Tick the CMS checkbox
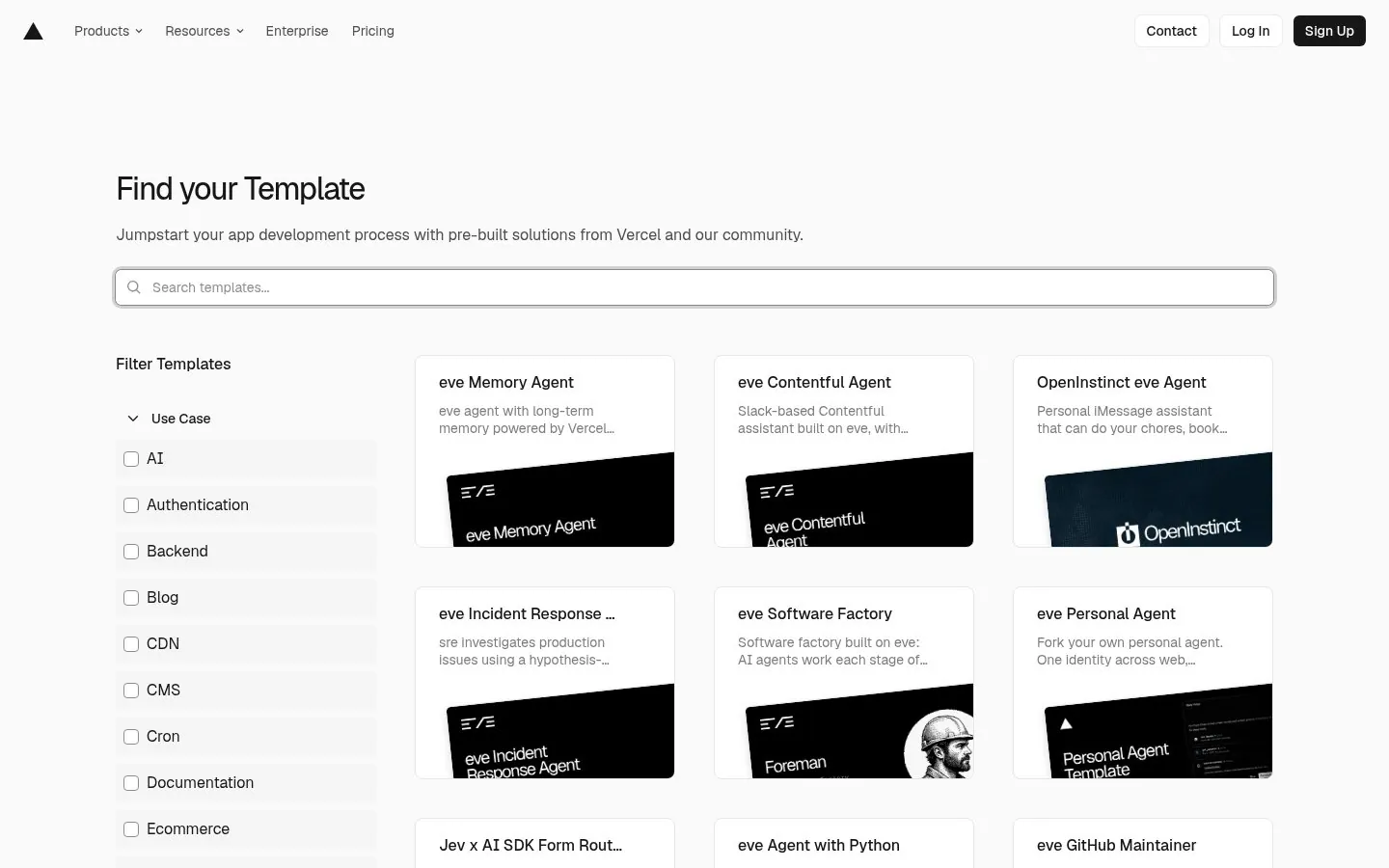This screenshot has height=868, width=1389. (131, 691)
